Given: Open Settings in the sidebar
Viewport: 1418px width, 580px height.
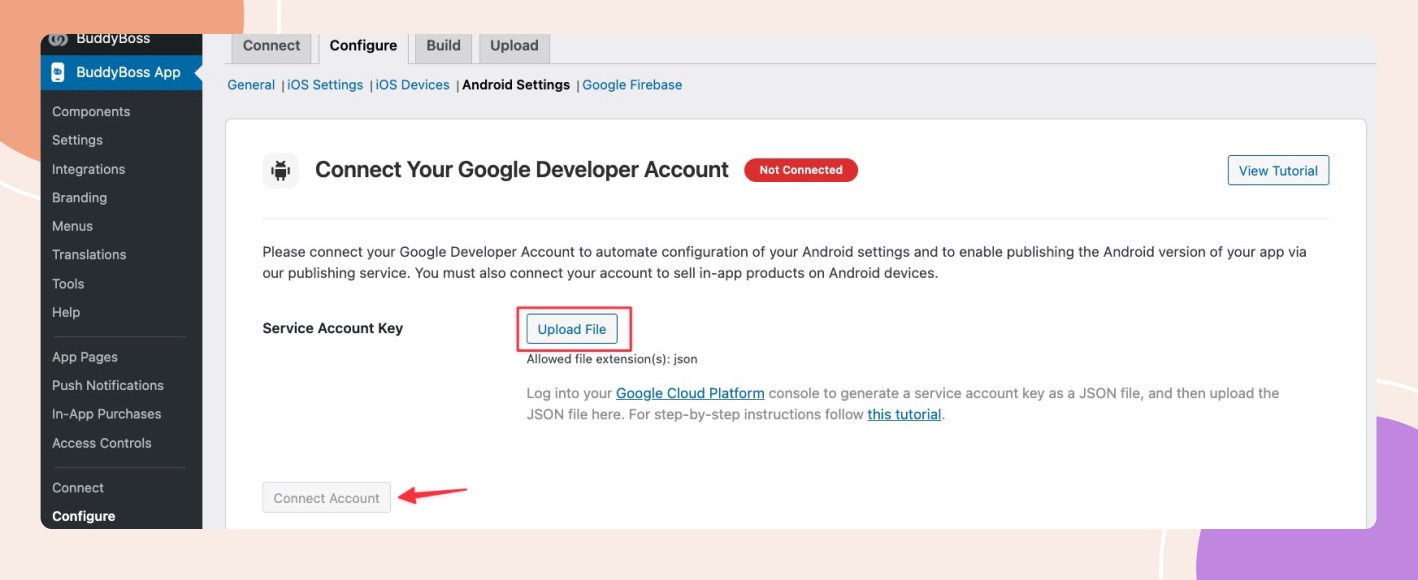Looking at the screenshot, I should click(x=77, y=140).
